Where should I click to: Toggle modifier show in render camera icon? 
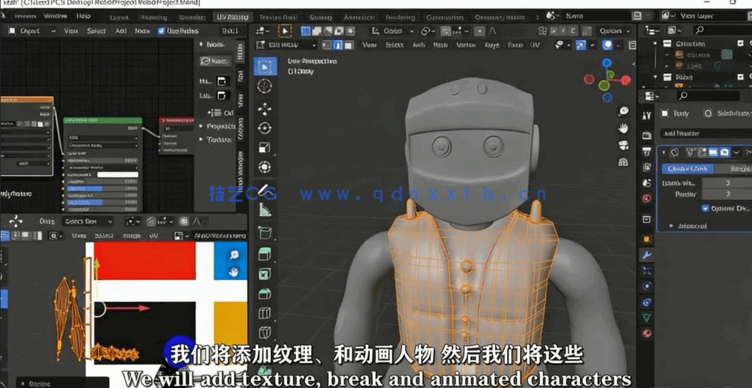click(x=724, y=153)
